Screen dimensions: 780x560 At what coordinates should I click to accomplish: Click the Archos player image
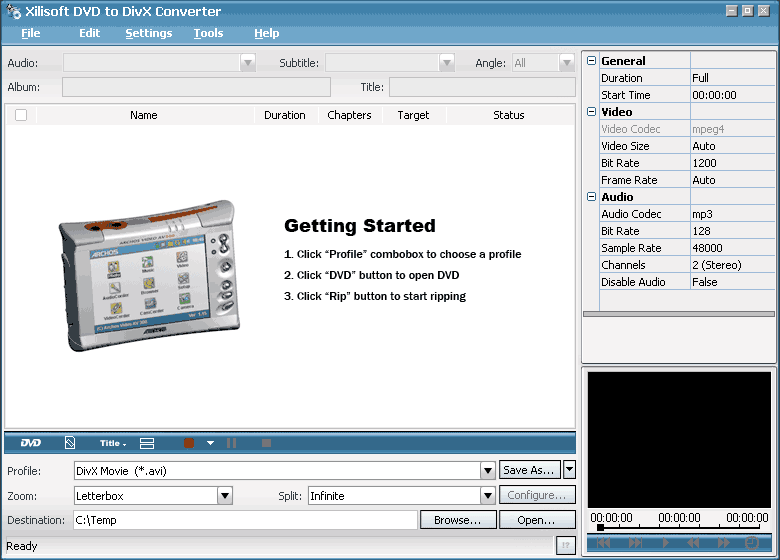[x=149, y=276]
